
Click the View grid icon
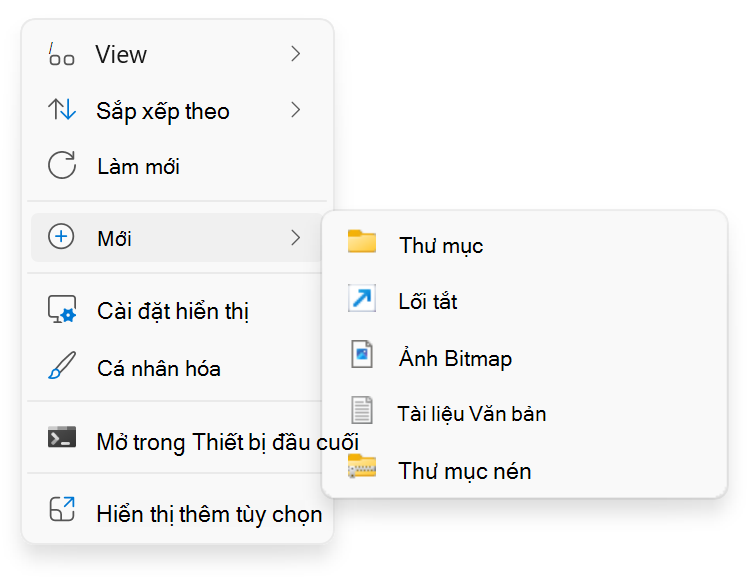pyautogui.click(x=62, y=54)
